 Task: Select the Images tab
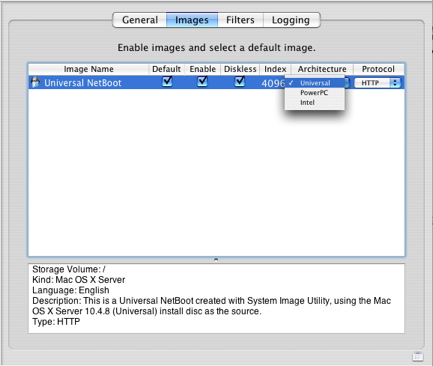click(x=192, y=20)
